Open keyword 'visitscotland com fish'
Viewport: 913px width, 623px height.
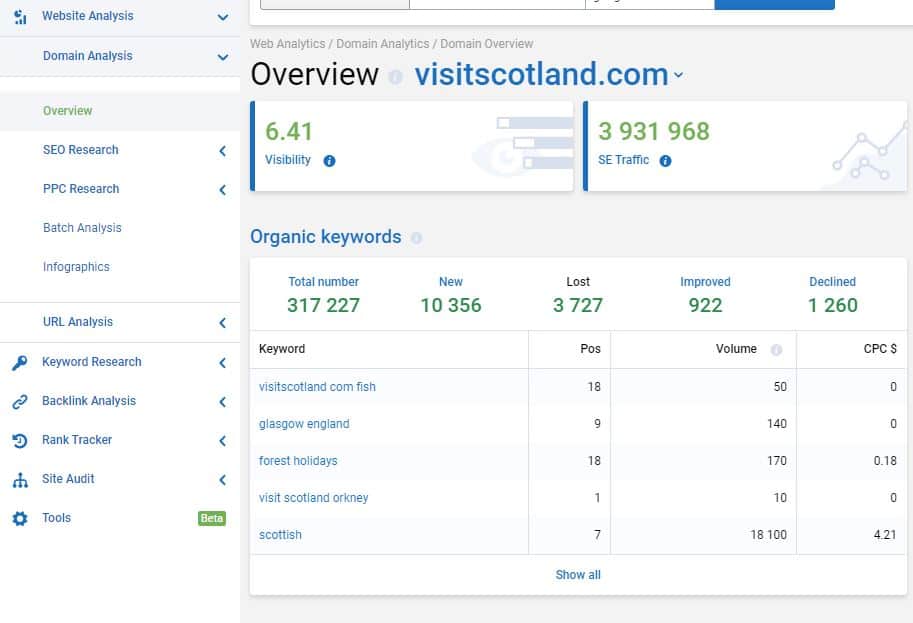317,387
